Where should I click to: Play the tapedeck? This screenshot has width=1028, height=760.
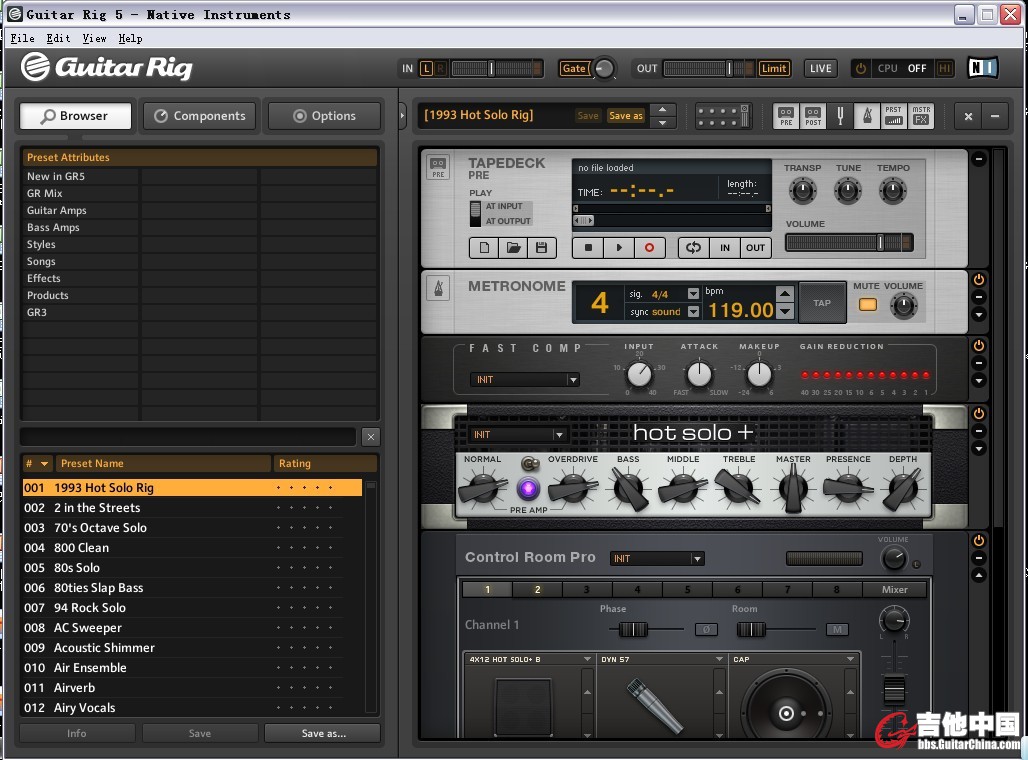pos(619,248)
